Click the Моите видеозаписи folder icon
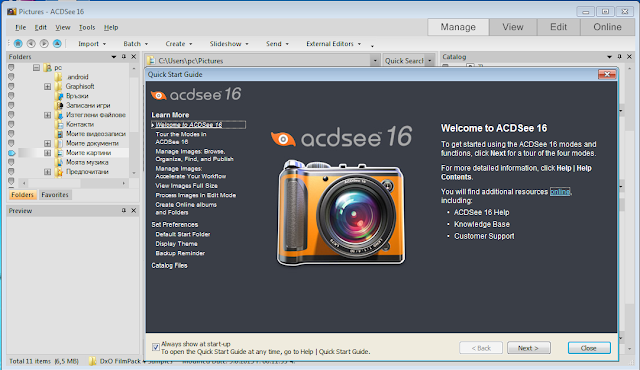This screenshot has width=640, height=370. click(59, 134)
